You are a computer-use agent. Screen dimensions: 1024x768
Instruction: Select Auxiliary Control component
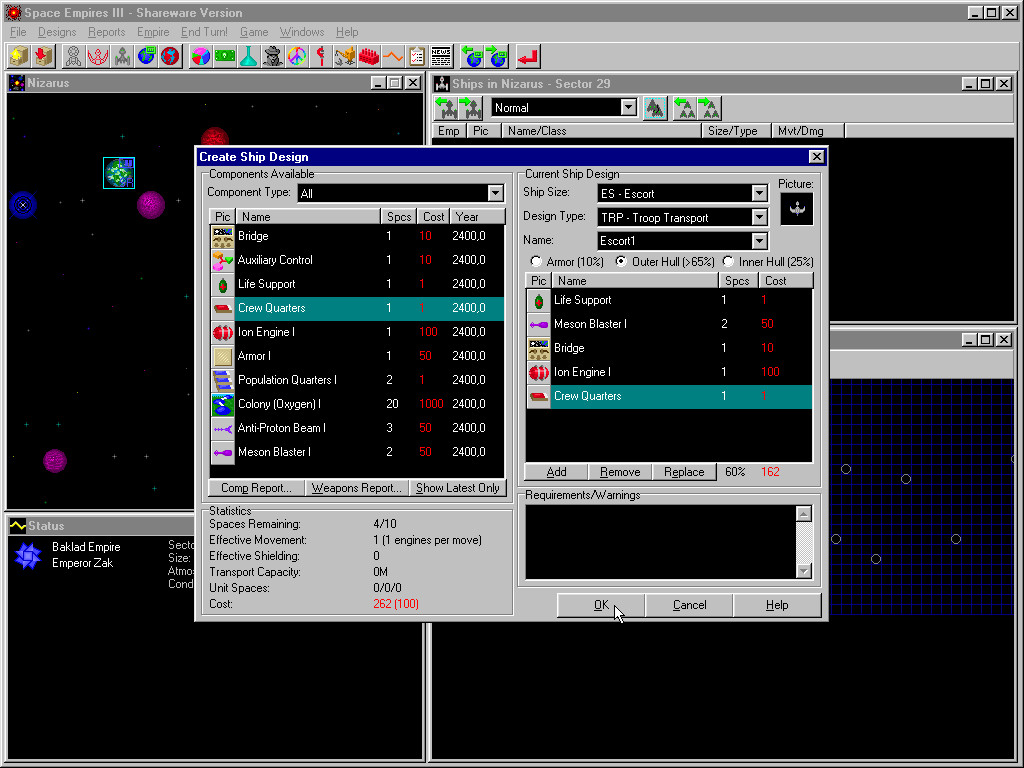pos(357,260)
